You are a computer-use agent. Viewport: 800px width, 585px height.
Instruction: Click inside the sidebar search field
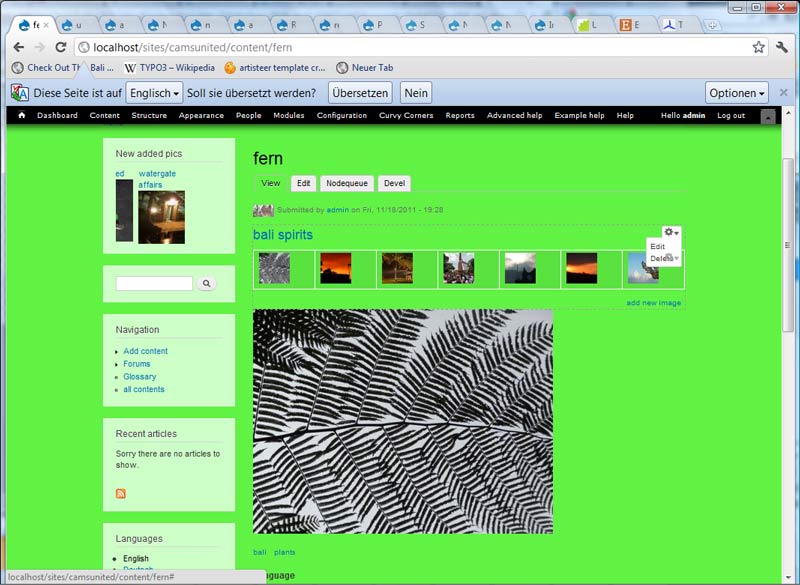point(154,284)
